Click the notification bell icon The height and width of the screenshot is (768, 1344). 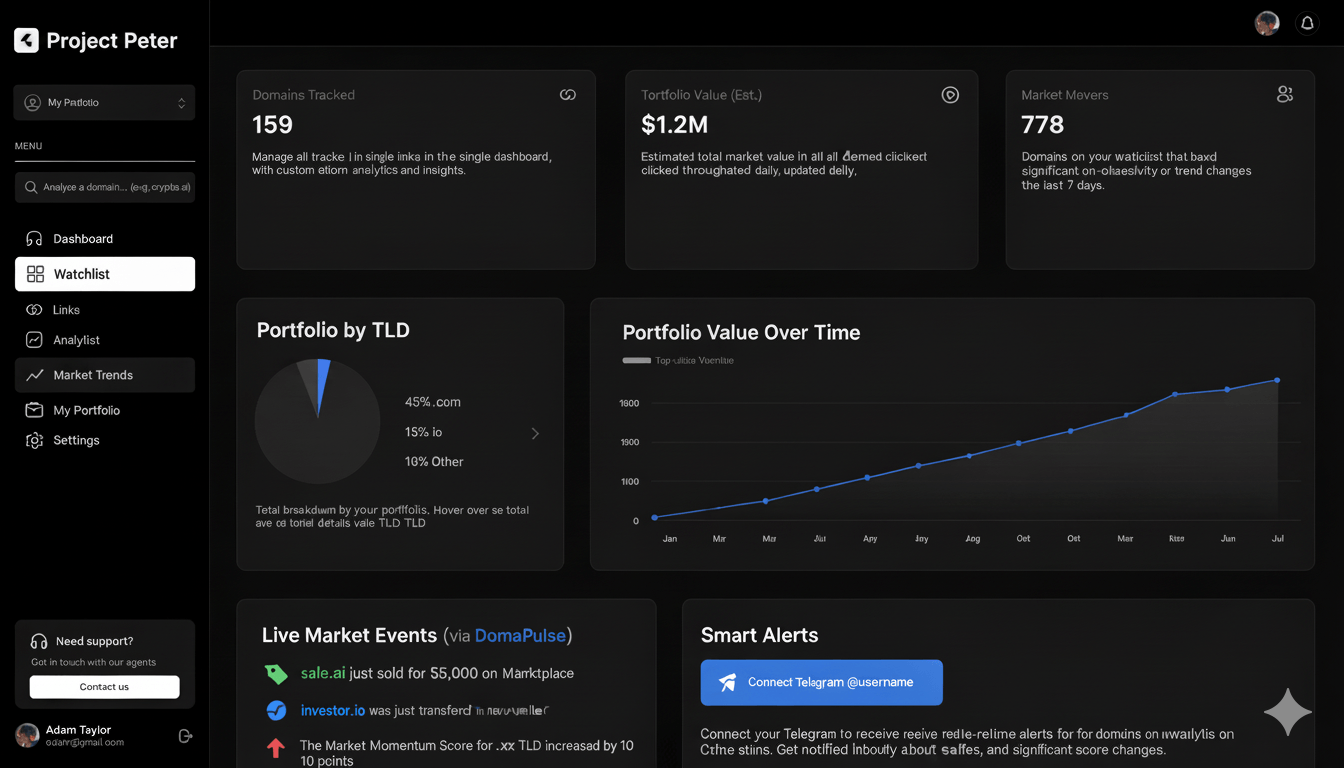1307,24
